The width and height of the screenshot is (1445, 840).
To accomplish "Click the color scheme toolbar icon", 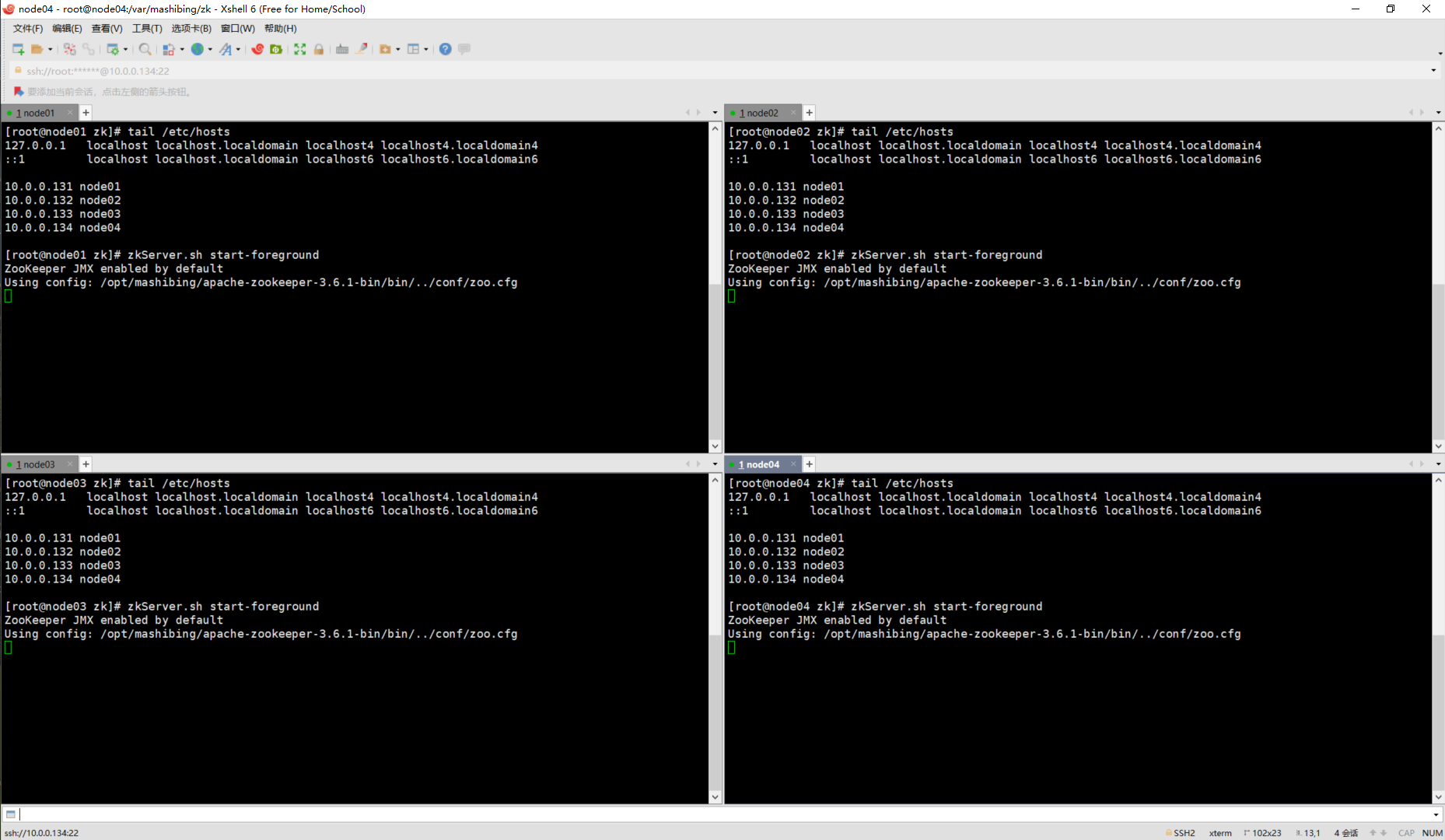I will pyautogui.click(x=169, y=49).
